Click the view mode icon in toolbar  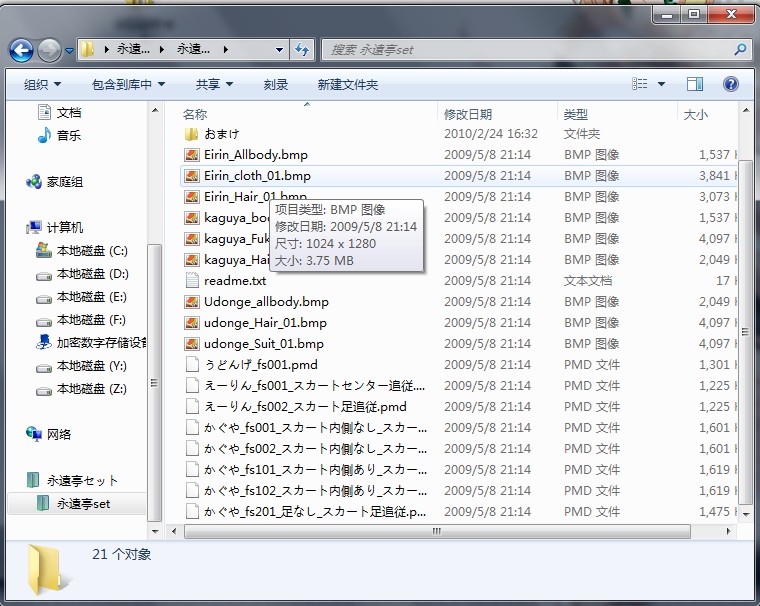tap(640, 84)
